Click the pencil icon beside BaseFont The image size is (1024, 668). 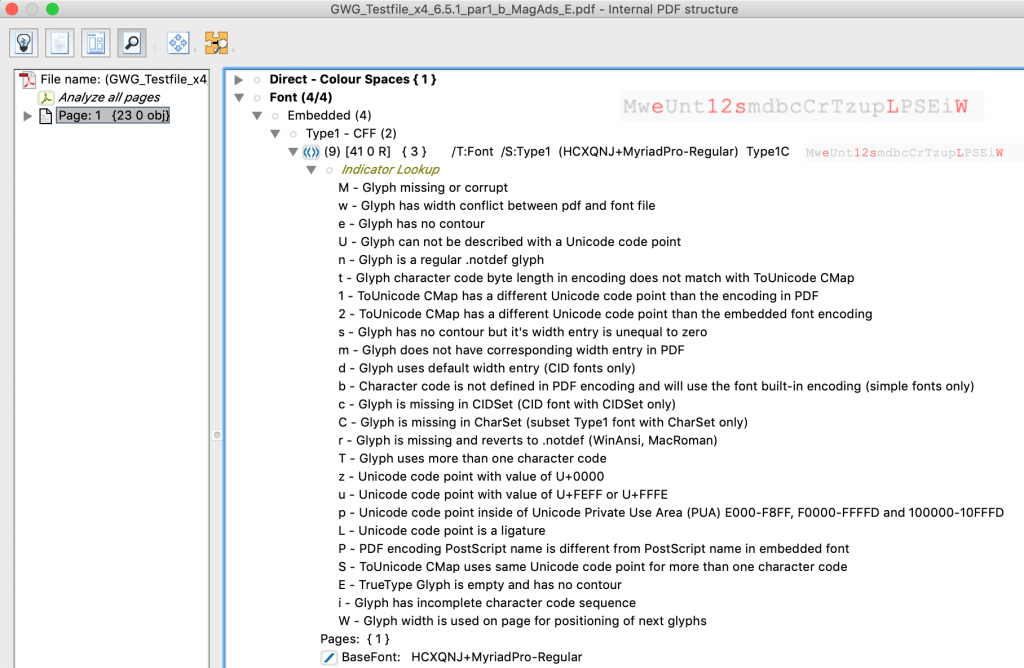coord(329,657)
